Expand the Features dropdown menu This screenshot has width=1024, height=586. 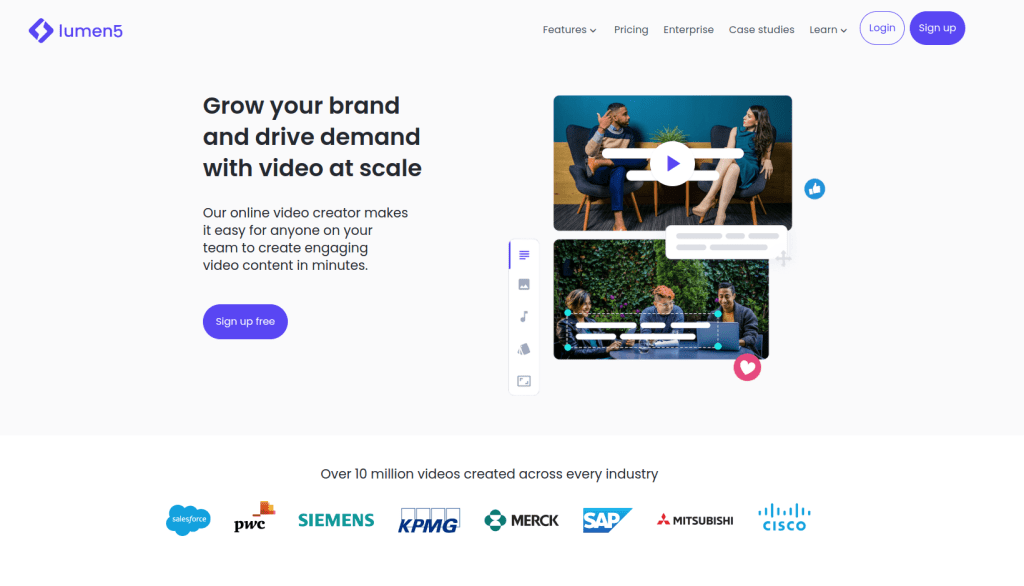(x=569, y=29)
